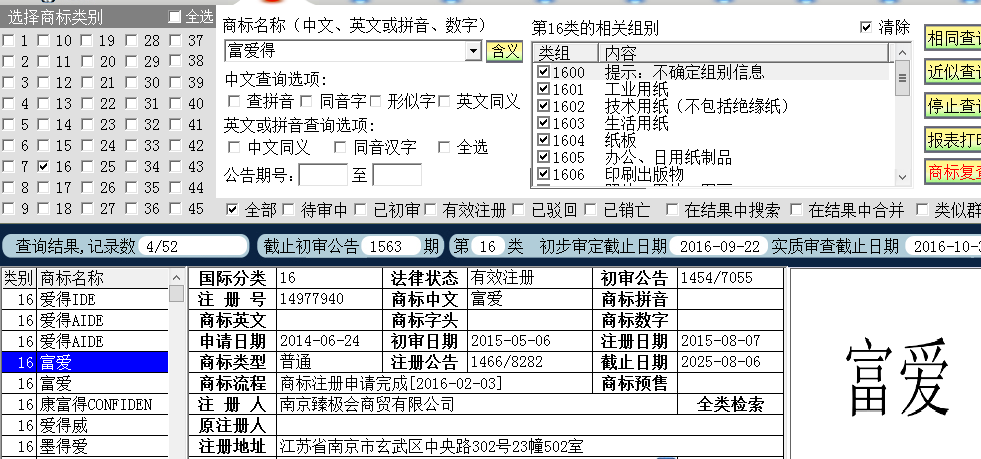This screenshot has height=459, width=981.
Task: Filter by 已初审 status
Action: (x=360, y=209)
